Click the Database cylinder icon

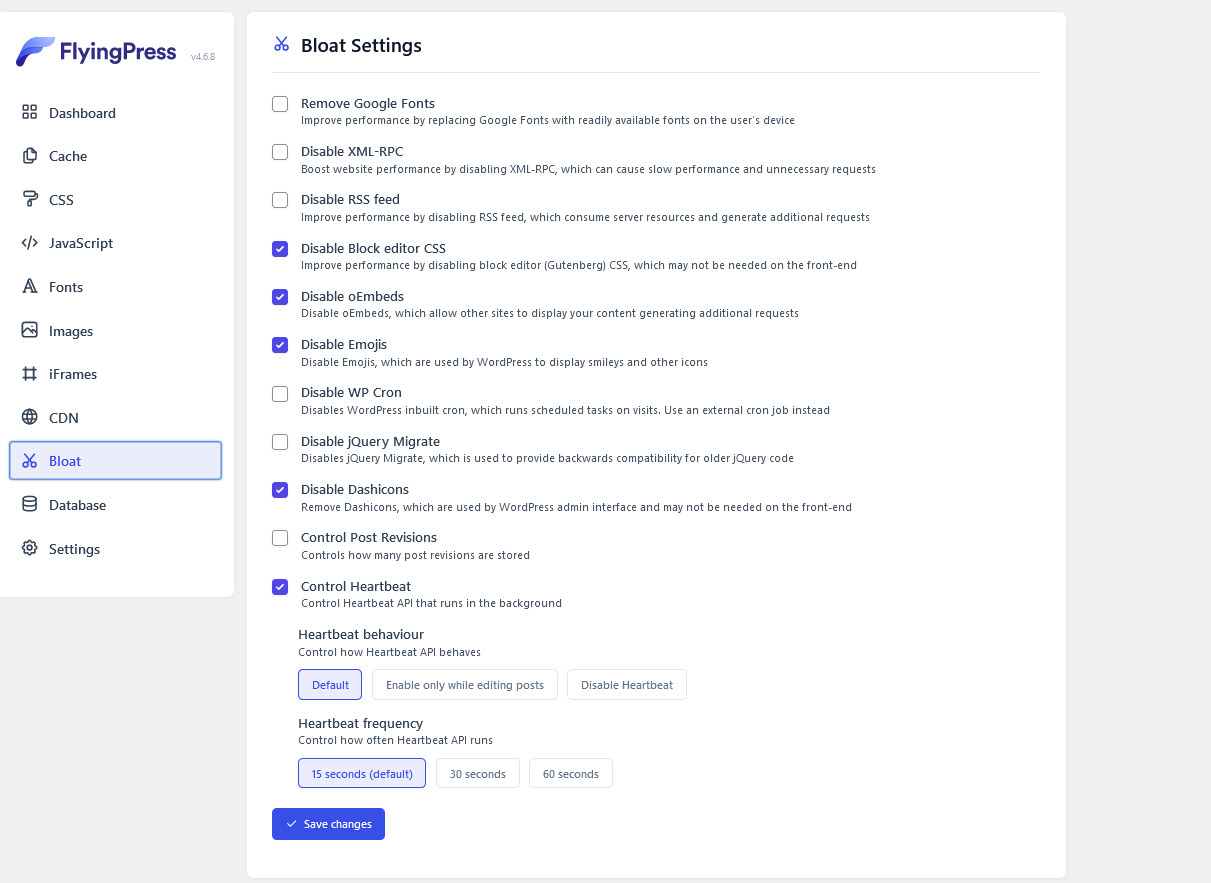pyautogui.click(x=30, y=504)
